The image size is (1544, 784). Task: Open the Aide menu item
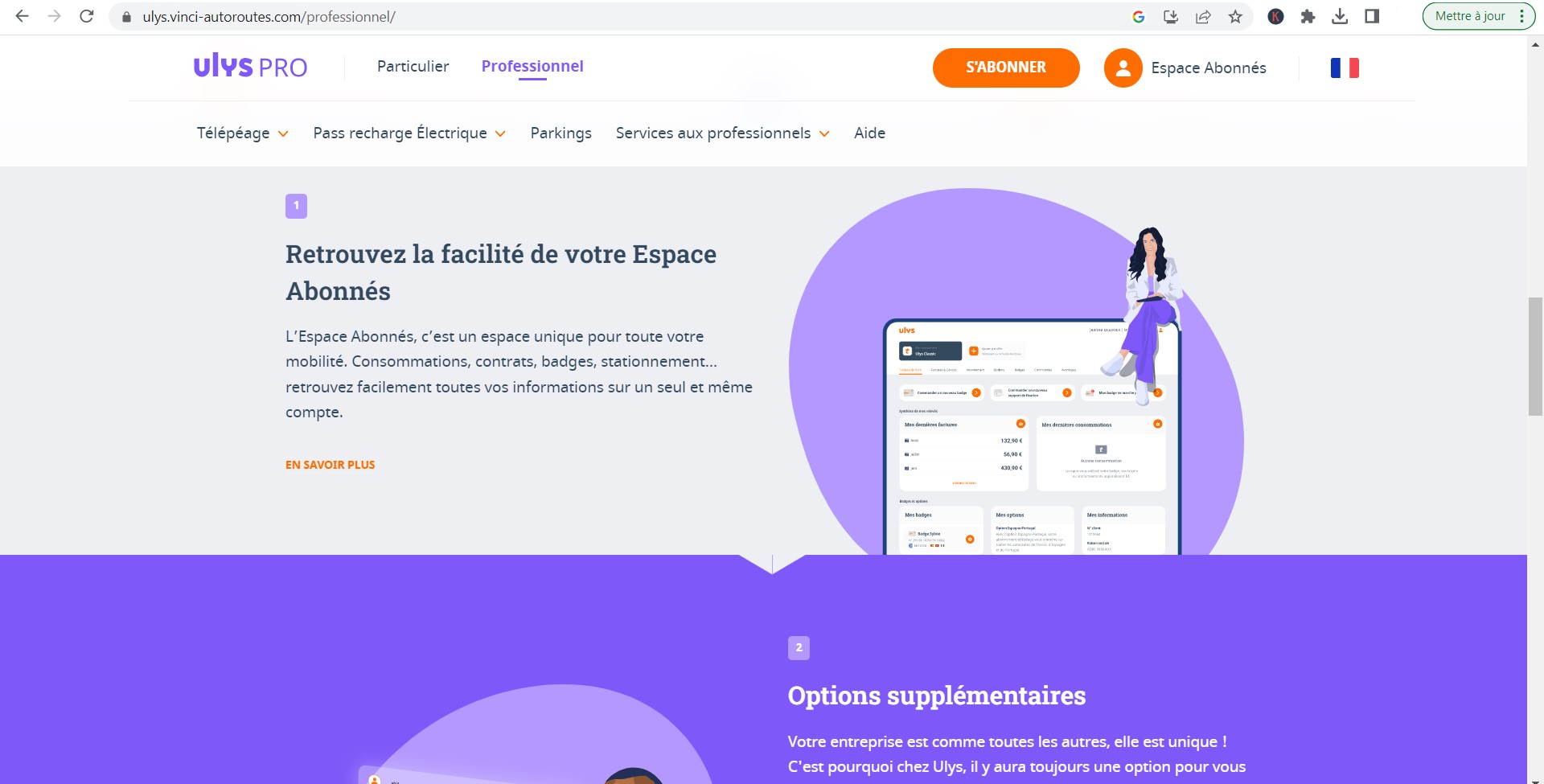tap(869, 133)
